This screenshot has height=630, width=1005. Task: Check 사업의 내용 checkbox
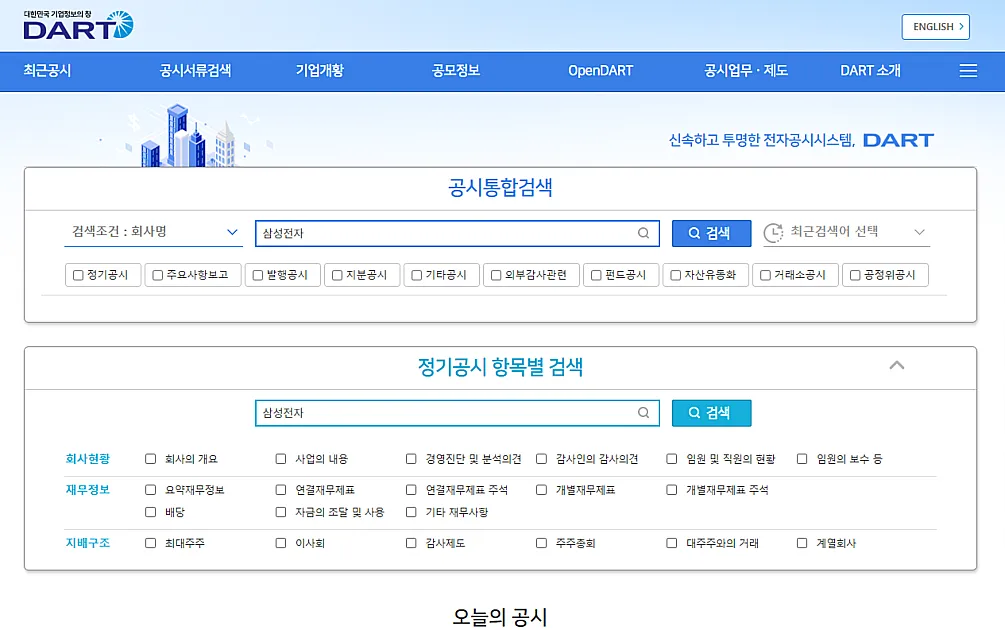(x=281, y=459)
